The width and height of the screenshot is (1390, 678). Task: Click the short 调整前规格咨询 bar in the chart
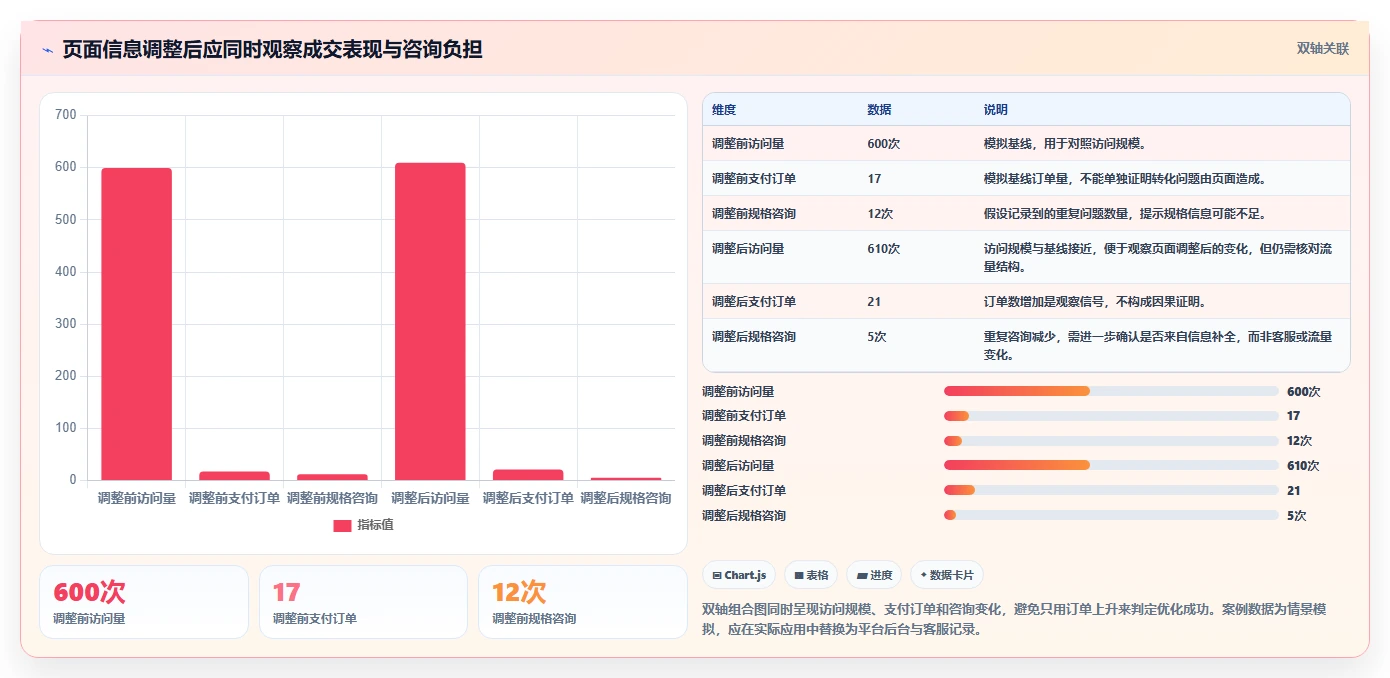click(x=332, y=477)
